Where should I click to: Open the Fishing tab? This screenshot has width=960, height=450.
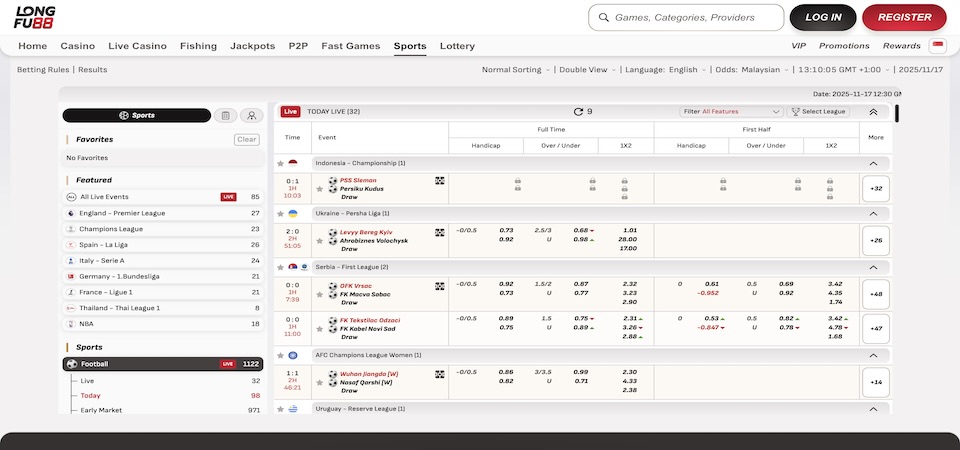pos(198,46)
